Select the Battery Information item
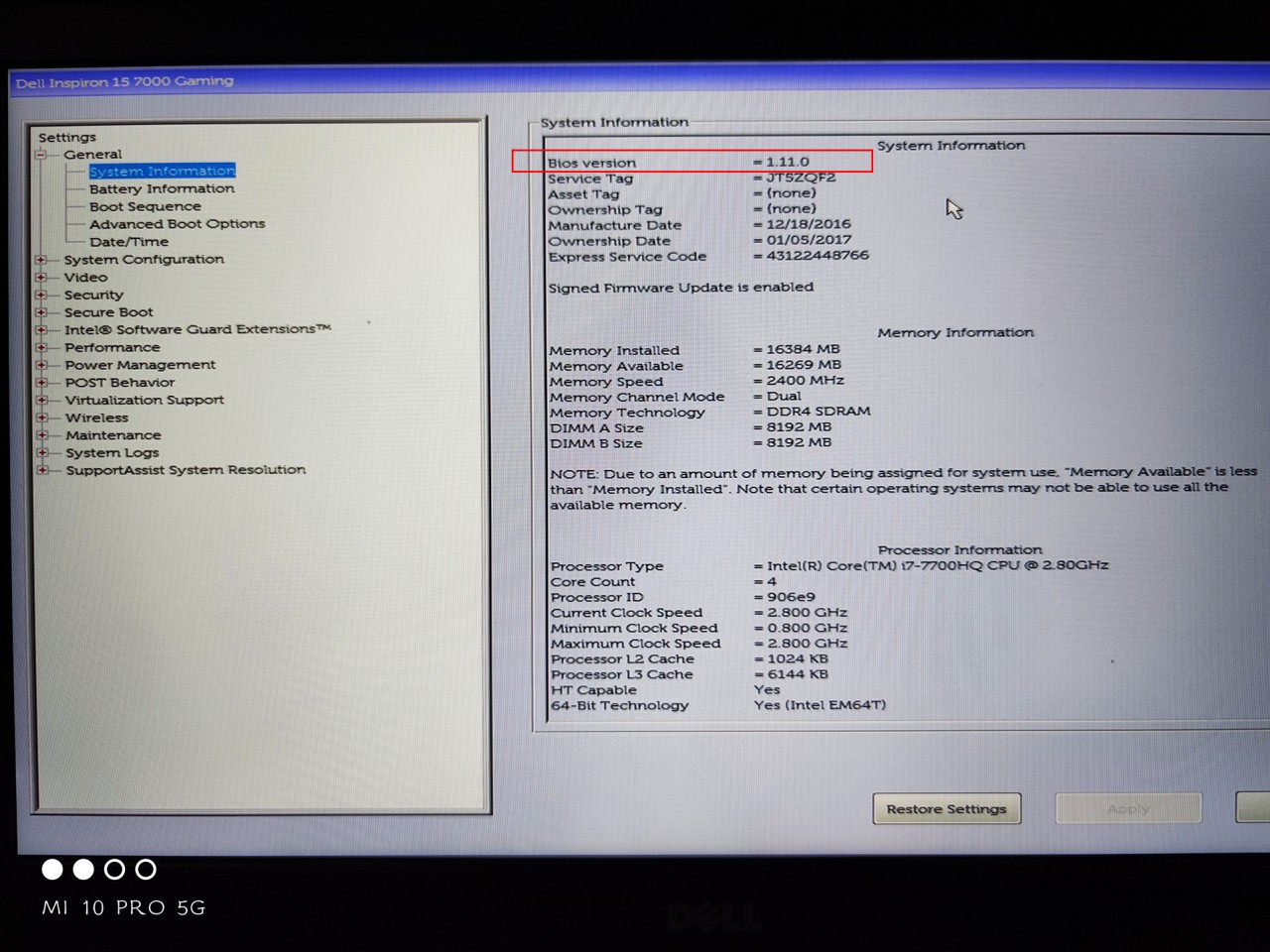Image resolution: width=1270 pixels, height=952 pixels. (x=162, y=188)
